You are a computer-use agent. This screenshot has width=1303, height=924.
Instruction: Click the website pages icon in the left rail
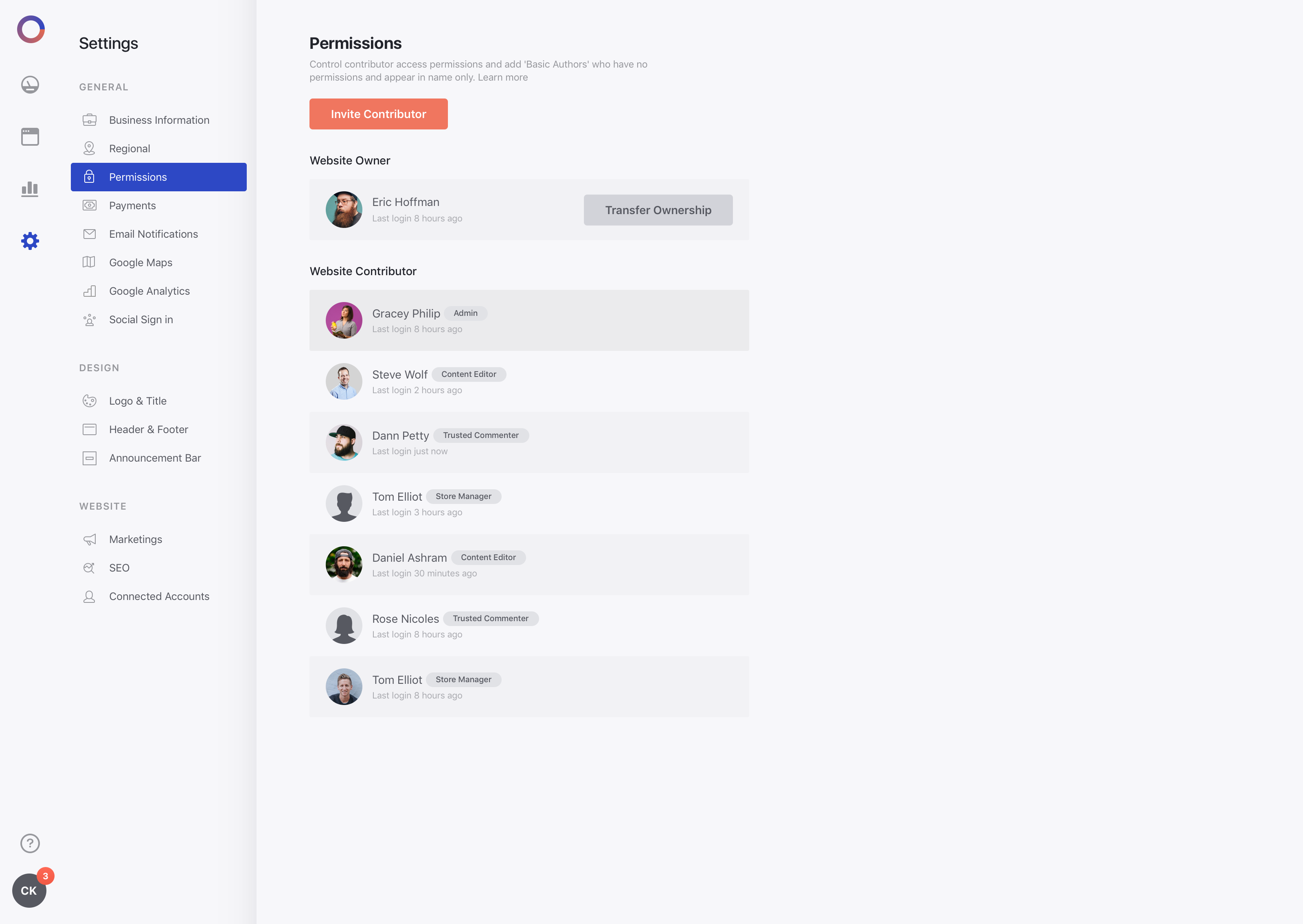click(30, 136)
